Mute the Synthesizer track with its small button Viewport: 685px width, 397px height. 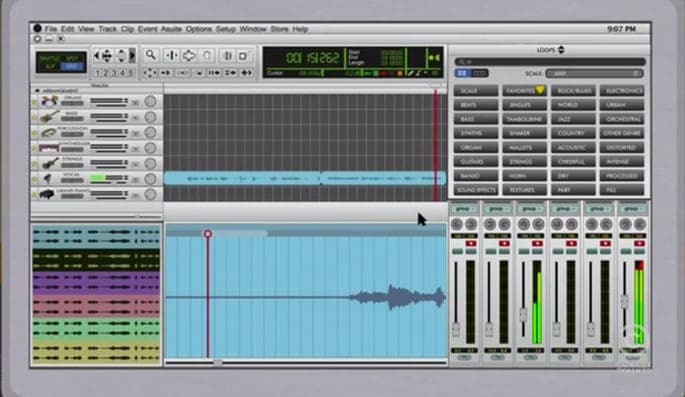click(x=135, y=149)
